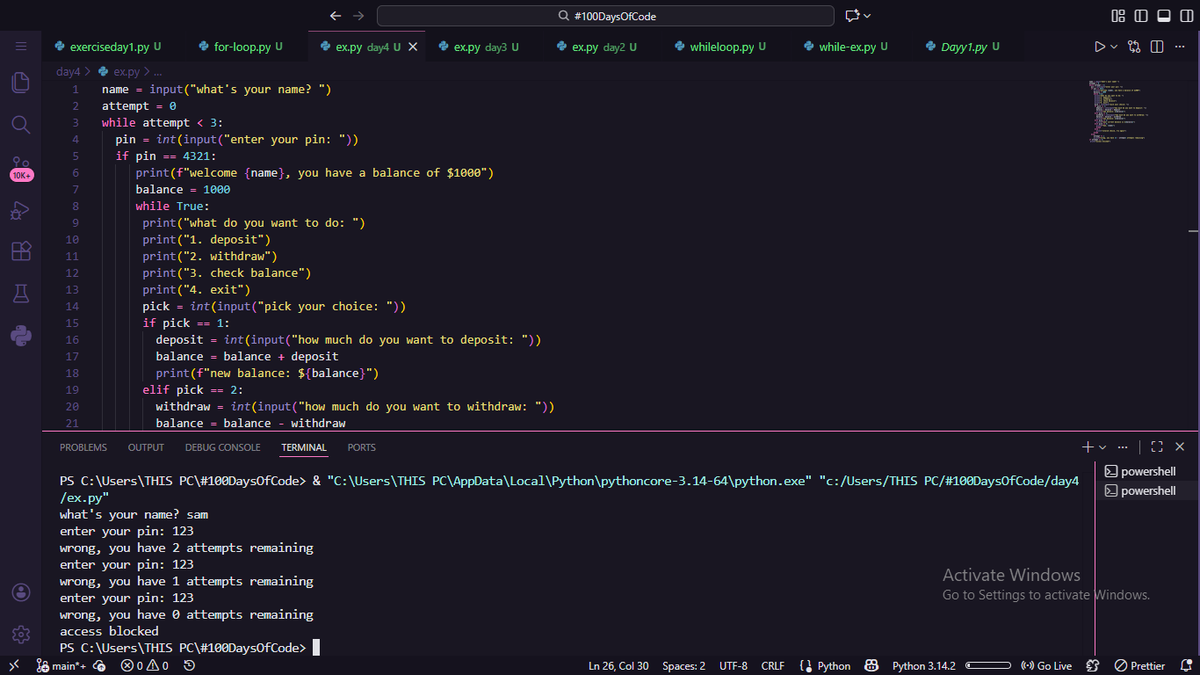This screenshot has width=1200, height=675.
Task: Close the ex.py day4 tab
Action: 413,46
